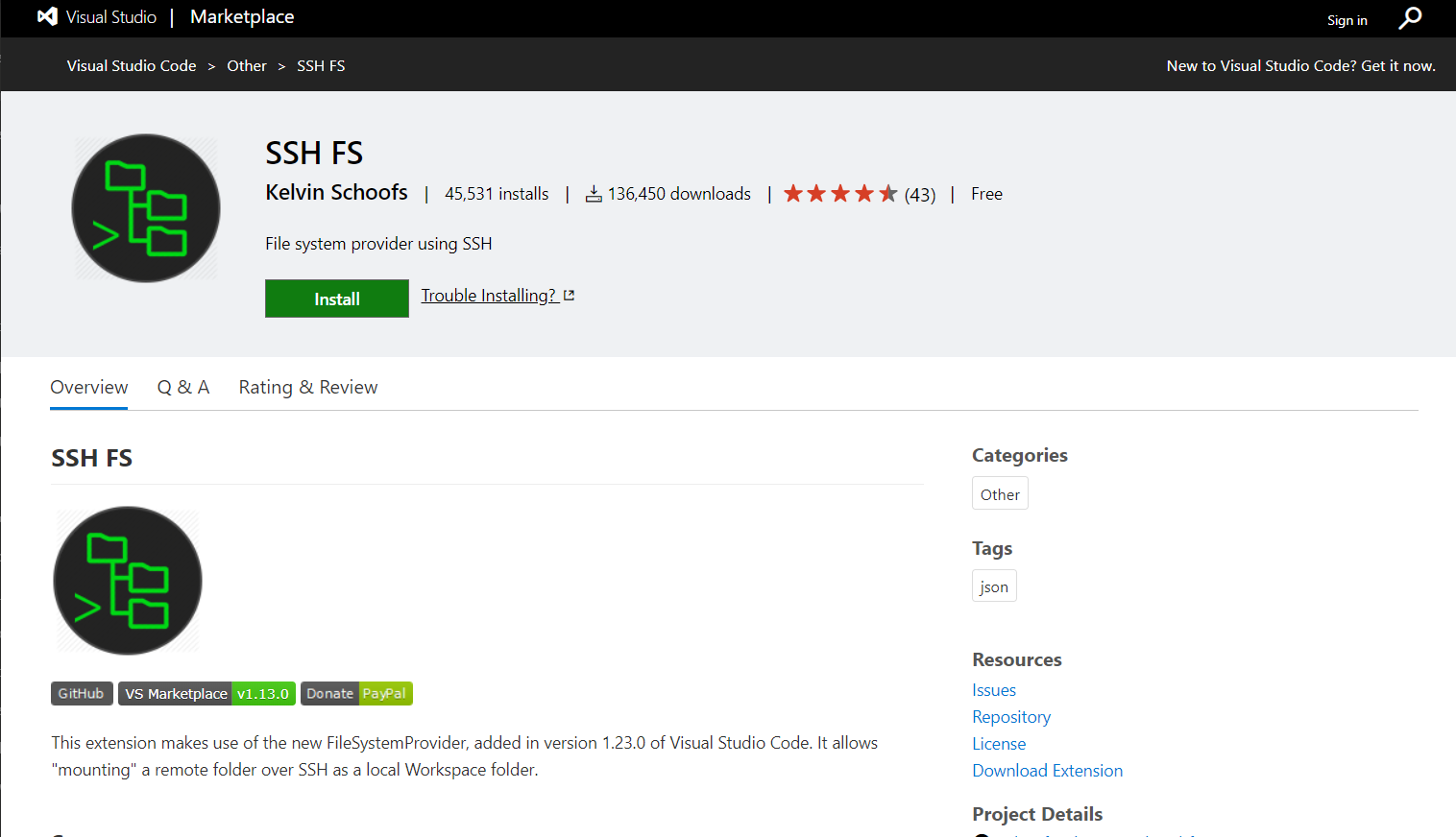
Task: Click the five-star rating icons
Action: click(840, 194)
